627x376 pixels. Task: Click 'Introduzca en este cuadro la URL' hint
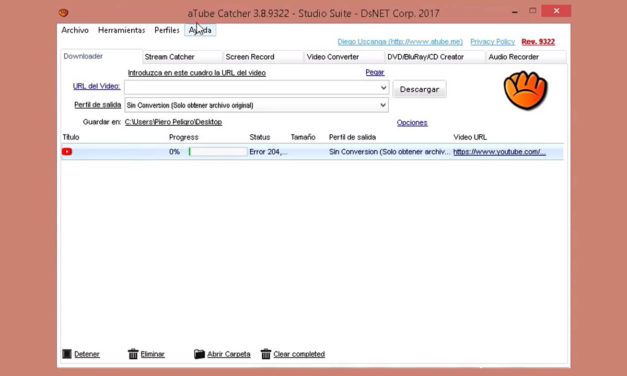196,73
